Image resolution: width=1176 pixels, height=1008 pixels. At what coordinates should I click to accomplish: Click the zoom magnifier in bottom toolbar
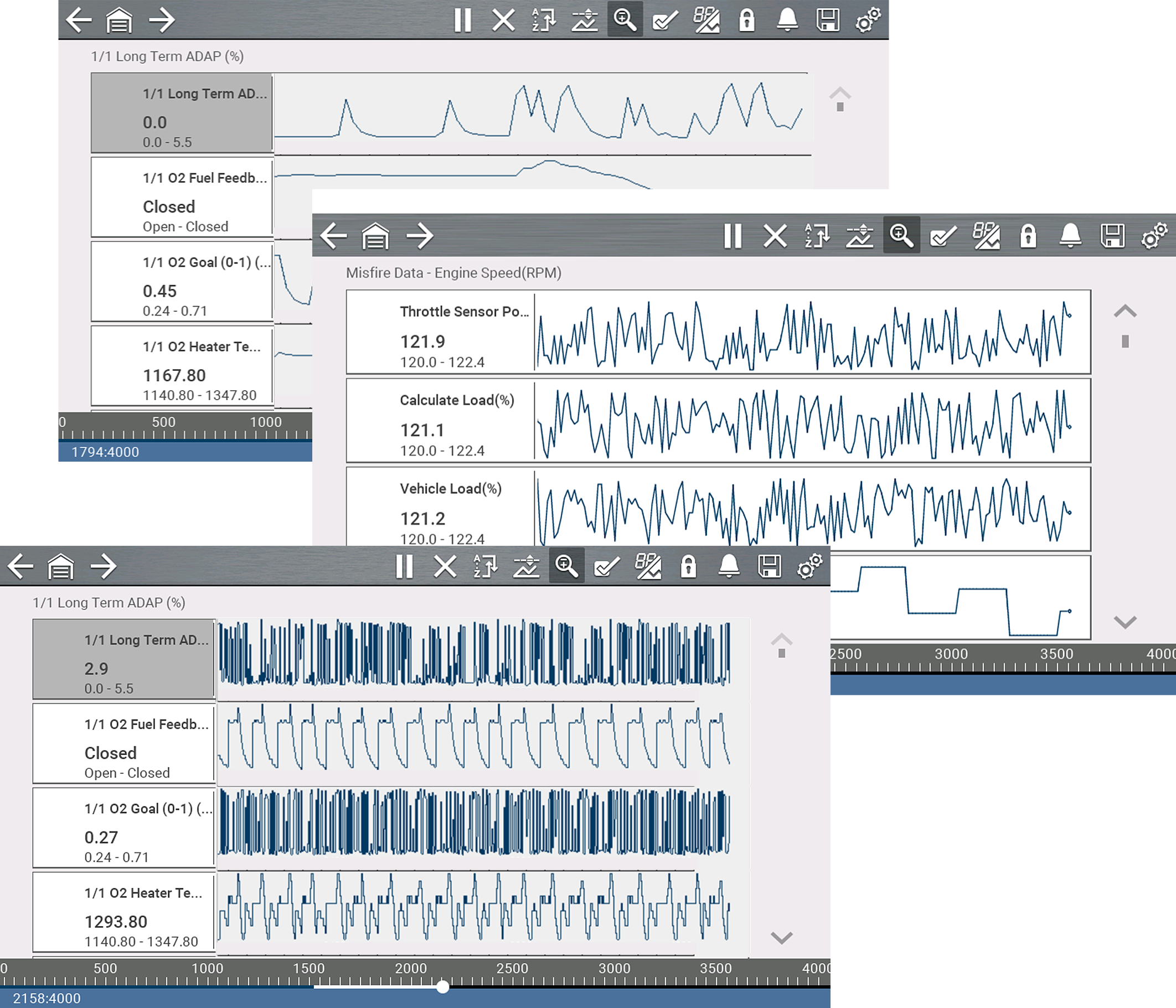click(x=566, y=566)
